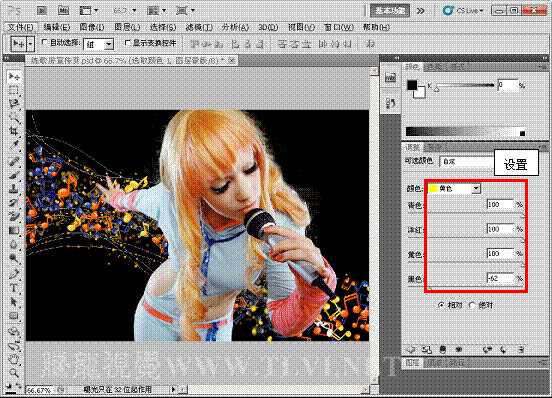The height and width of the screenshot is (398, 552).
Task: Select the Clone Stamp tool
Action: (14, 188)
